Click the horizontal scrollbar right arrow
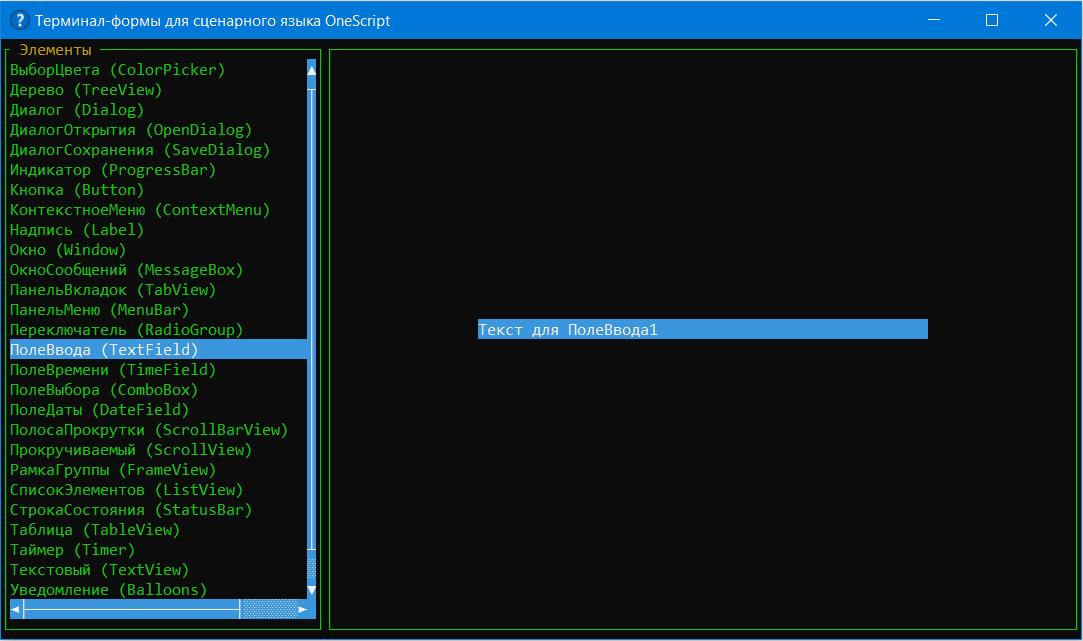The image size is (1083, 641). (303, 608)
